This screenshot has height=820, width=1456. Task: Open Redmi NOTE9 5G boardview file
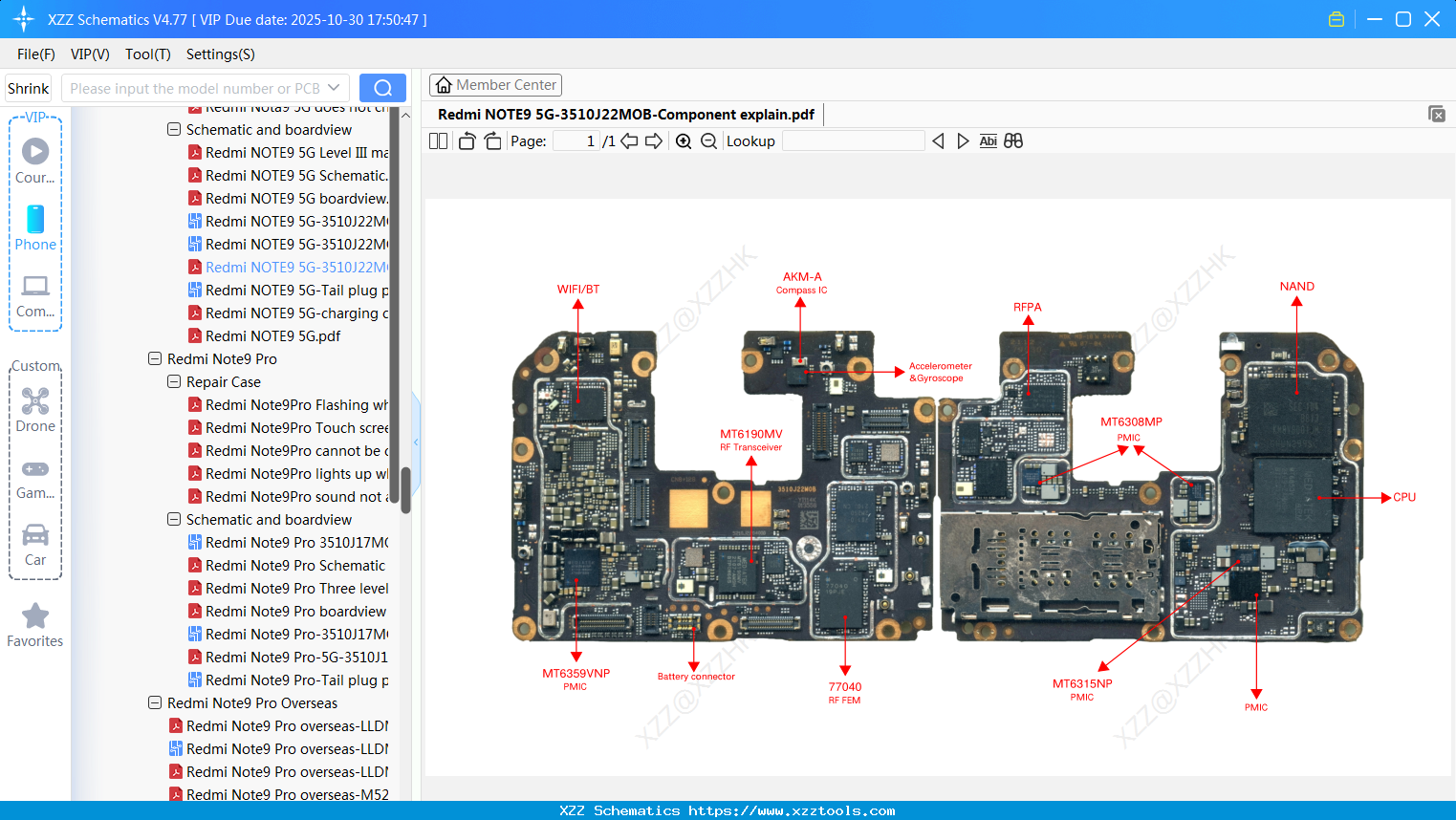tap(288, 199)
